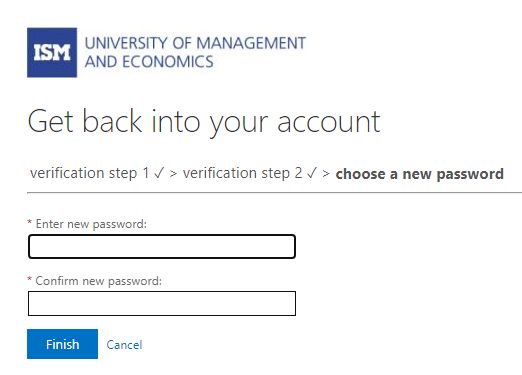Click the checkmark after verification step 1
The image size is (522, 375).
159,173
